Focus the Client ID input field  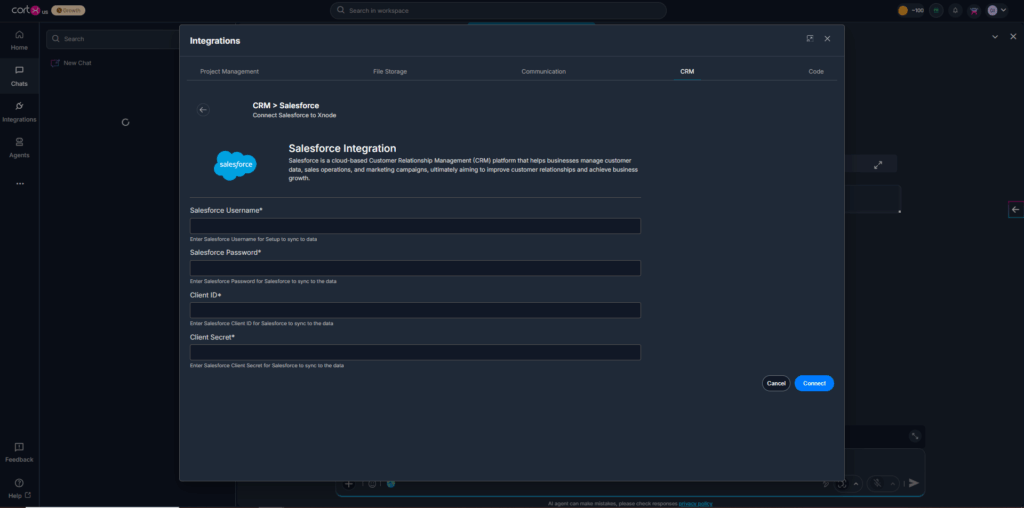click(x=415, y=310)
